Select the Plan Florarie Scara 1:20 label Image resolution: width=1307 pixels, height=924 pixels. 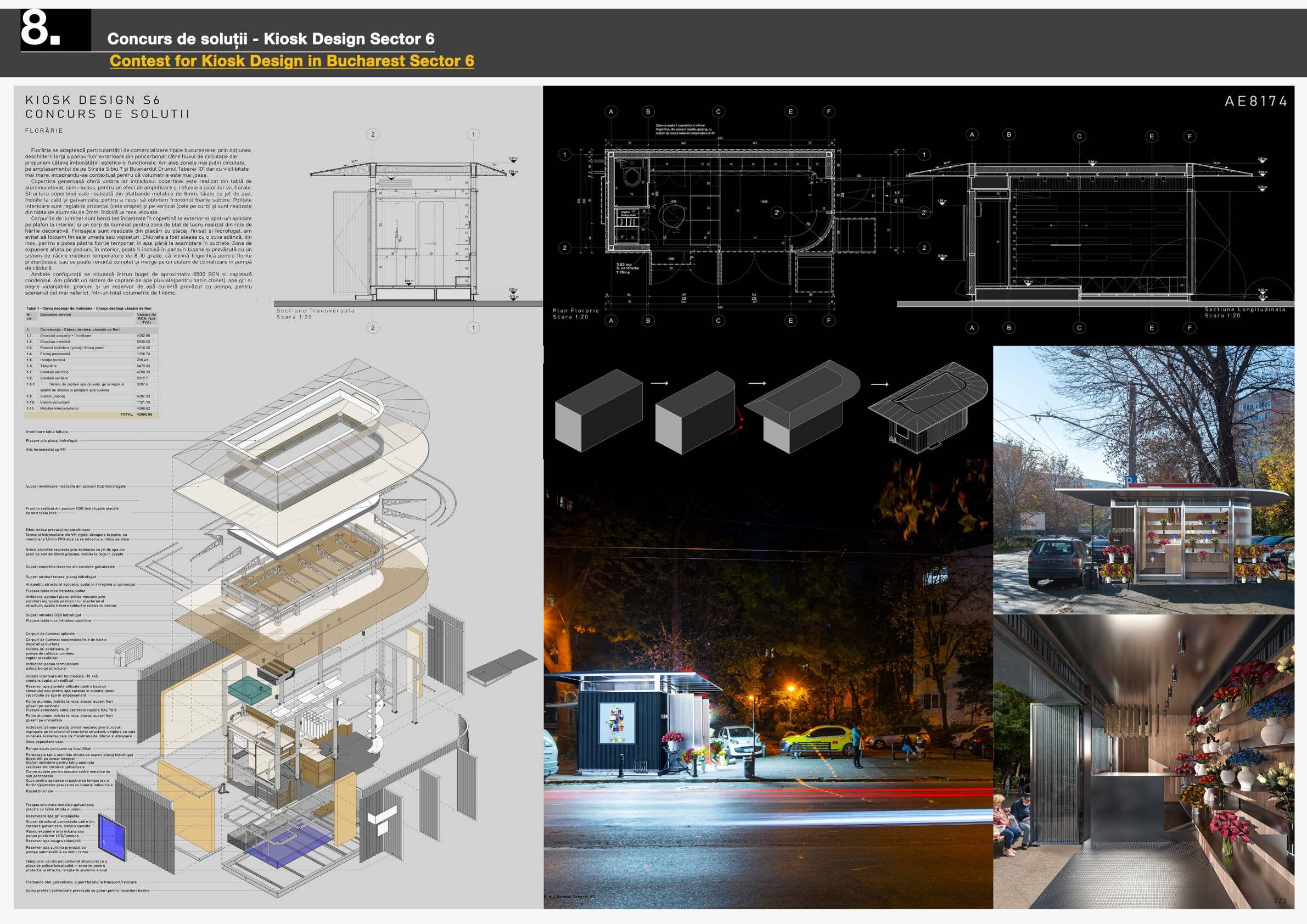[x=575, y=313]
